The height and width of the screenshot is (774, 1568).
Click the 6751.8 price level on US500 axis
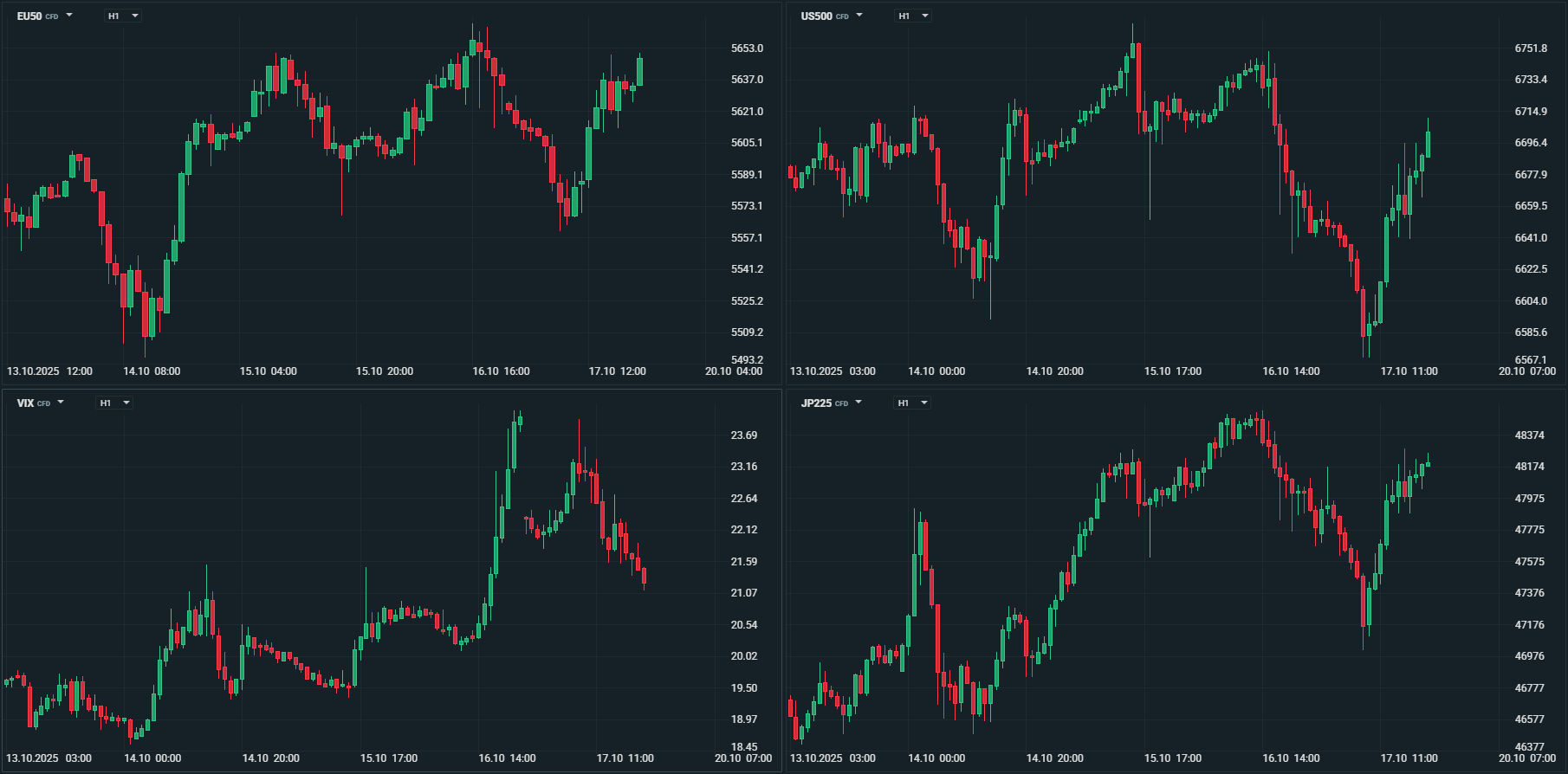[1531, 48]
